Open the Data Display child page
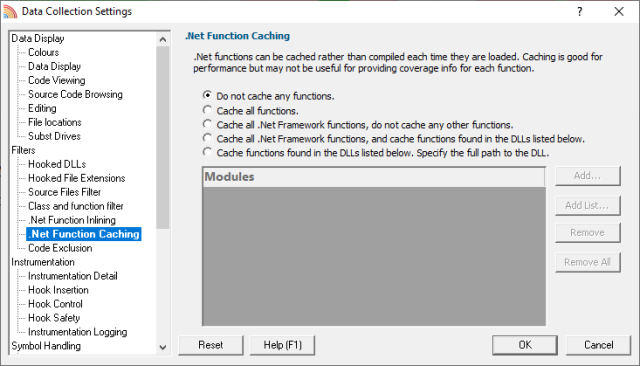Screen dimensions: 640x366 [x=54, y=67]
